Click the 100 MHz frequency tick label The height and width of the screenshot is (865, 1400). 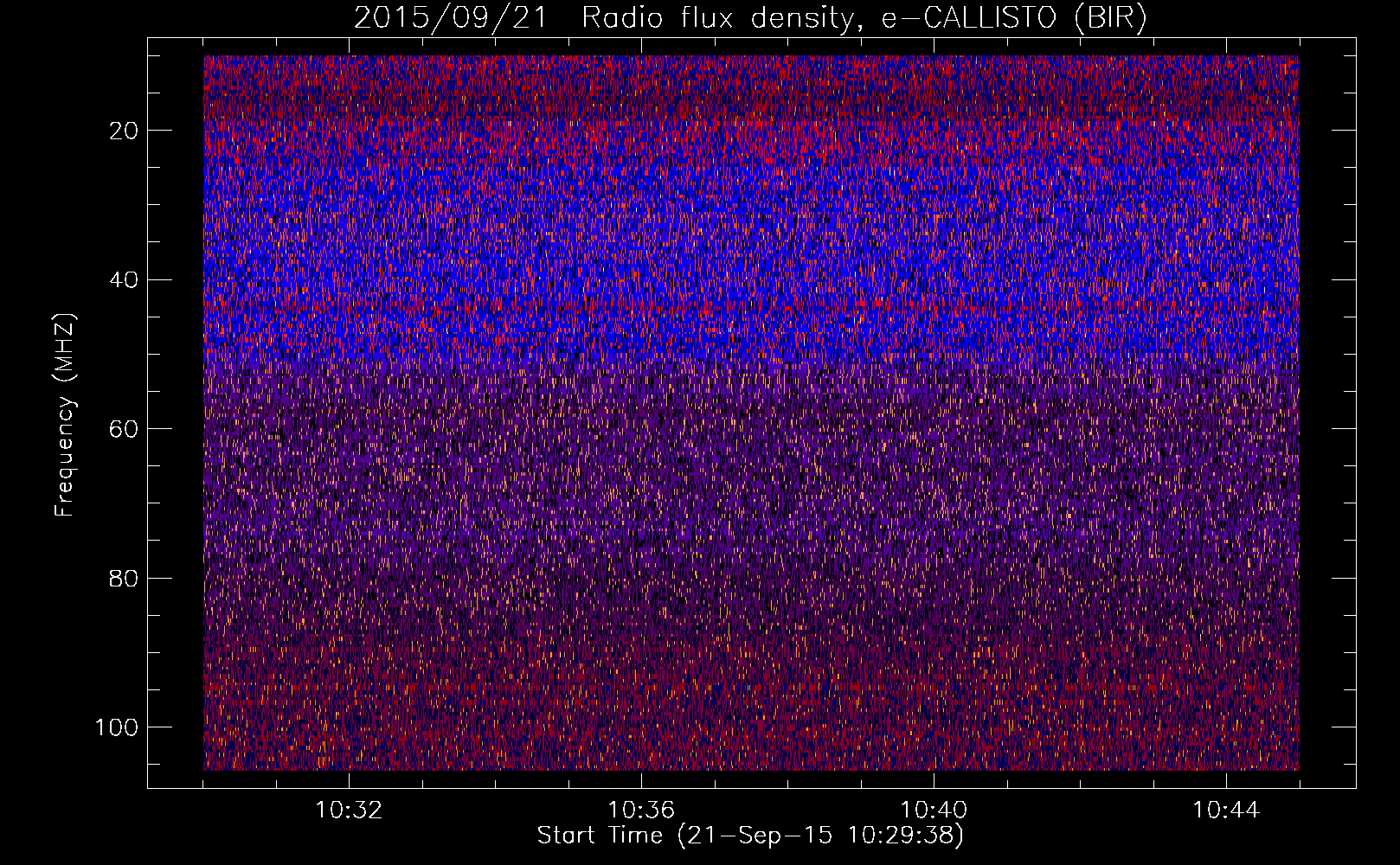click(x=117, y=727)
